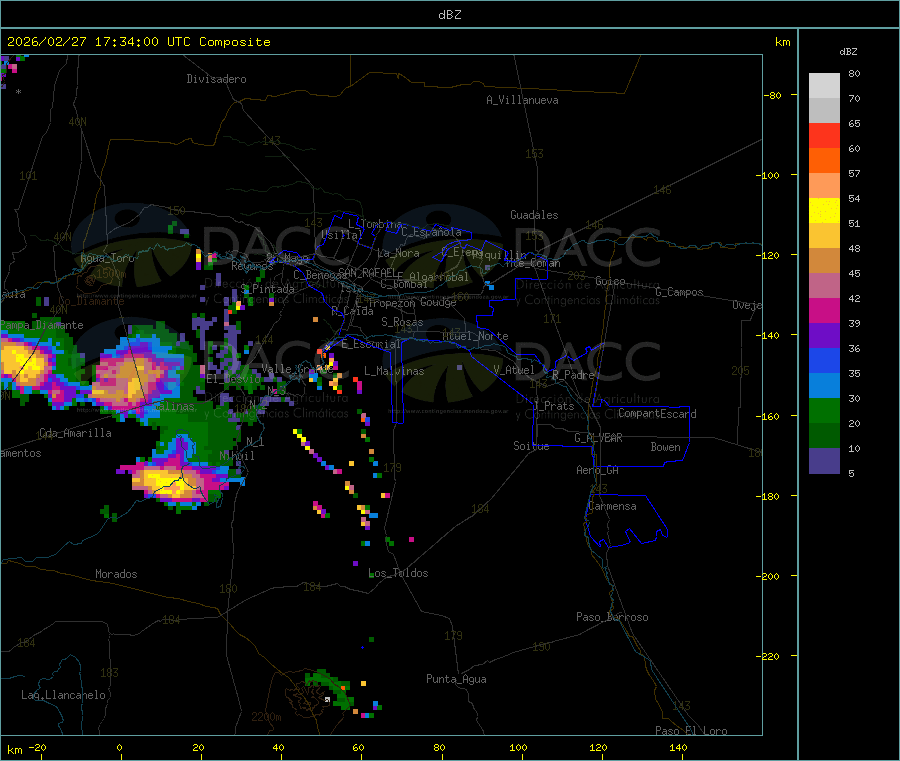Click the Morados map label

tap(116, 574)
